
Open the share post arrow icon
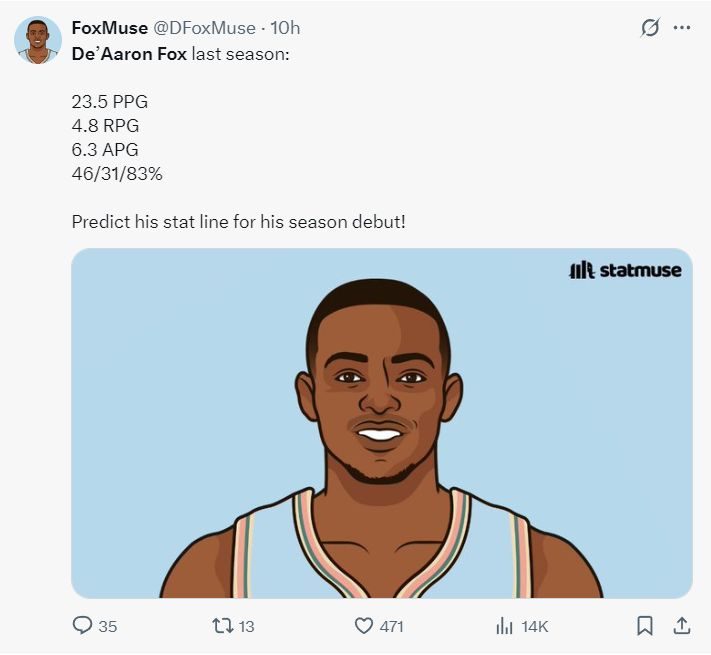point(682,626)
